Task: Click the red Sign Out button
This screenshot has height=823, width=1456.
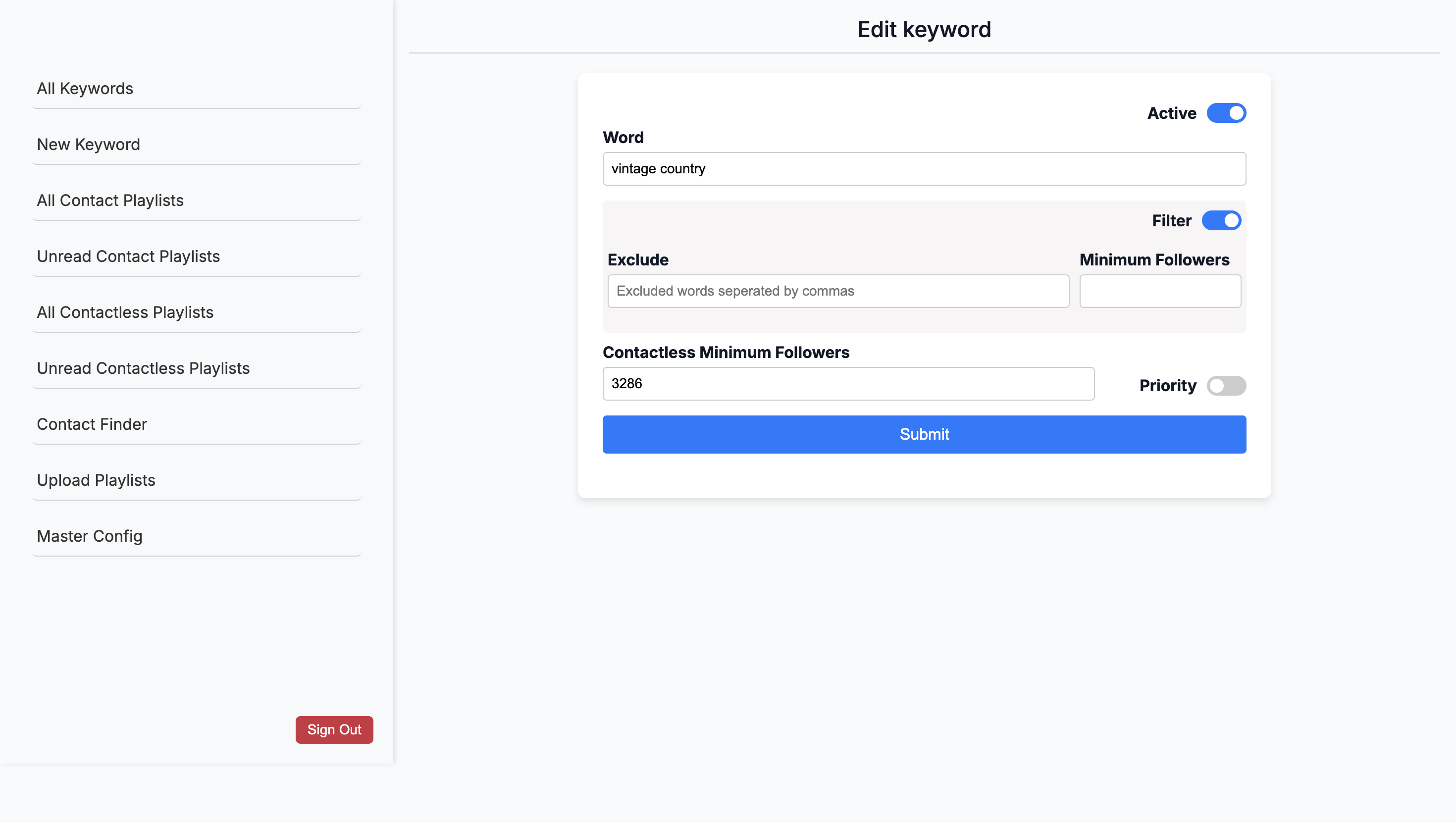Action: click(334, 730)
